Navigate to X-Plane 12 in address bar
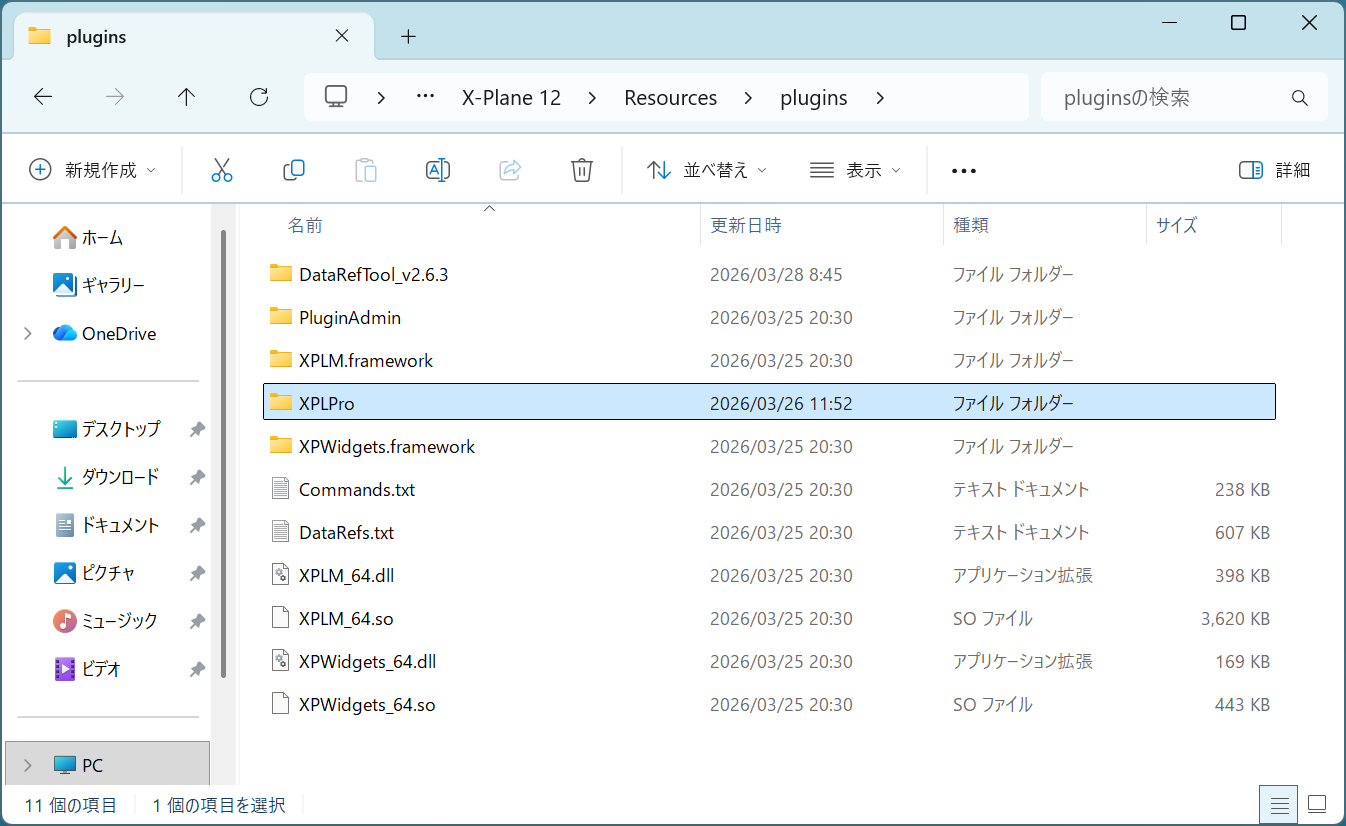1346x826 pixels. (x=511, y=98)
